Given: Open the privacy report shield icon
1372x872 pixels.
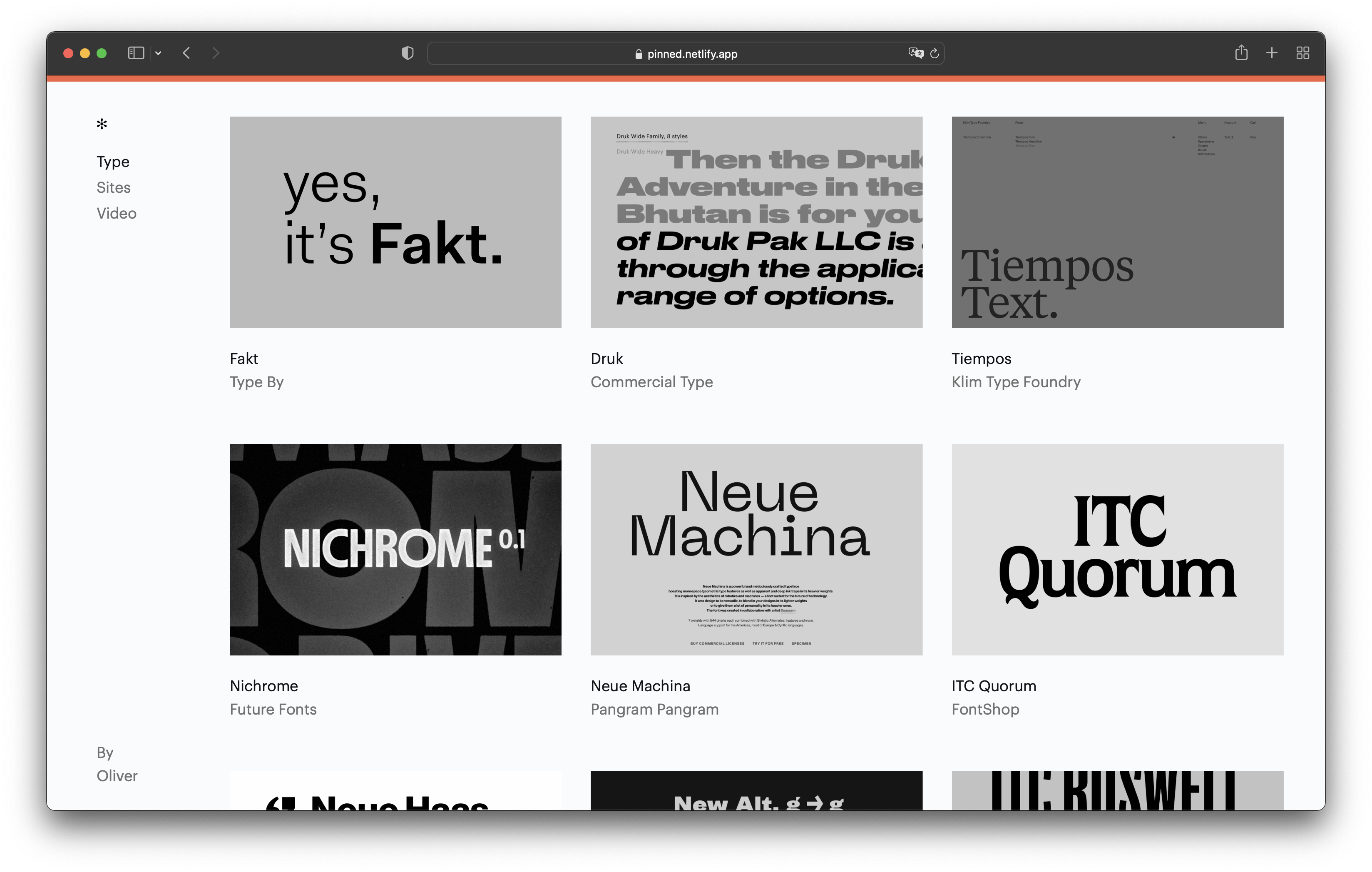Looking at the screenshot, I should pyautogui.click(x=408, y=53).
